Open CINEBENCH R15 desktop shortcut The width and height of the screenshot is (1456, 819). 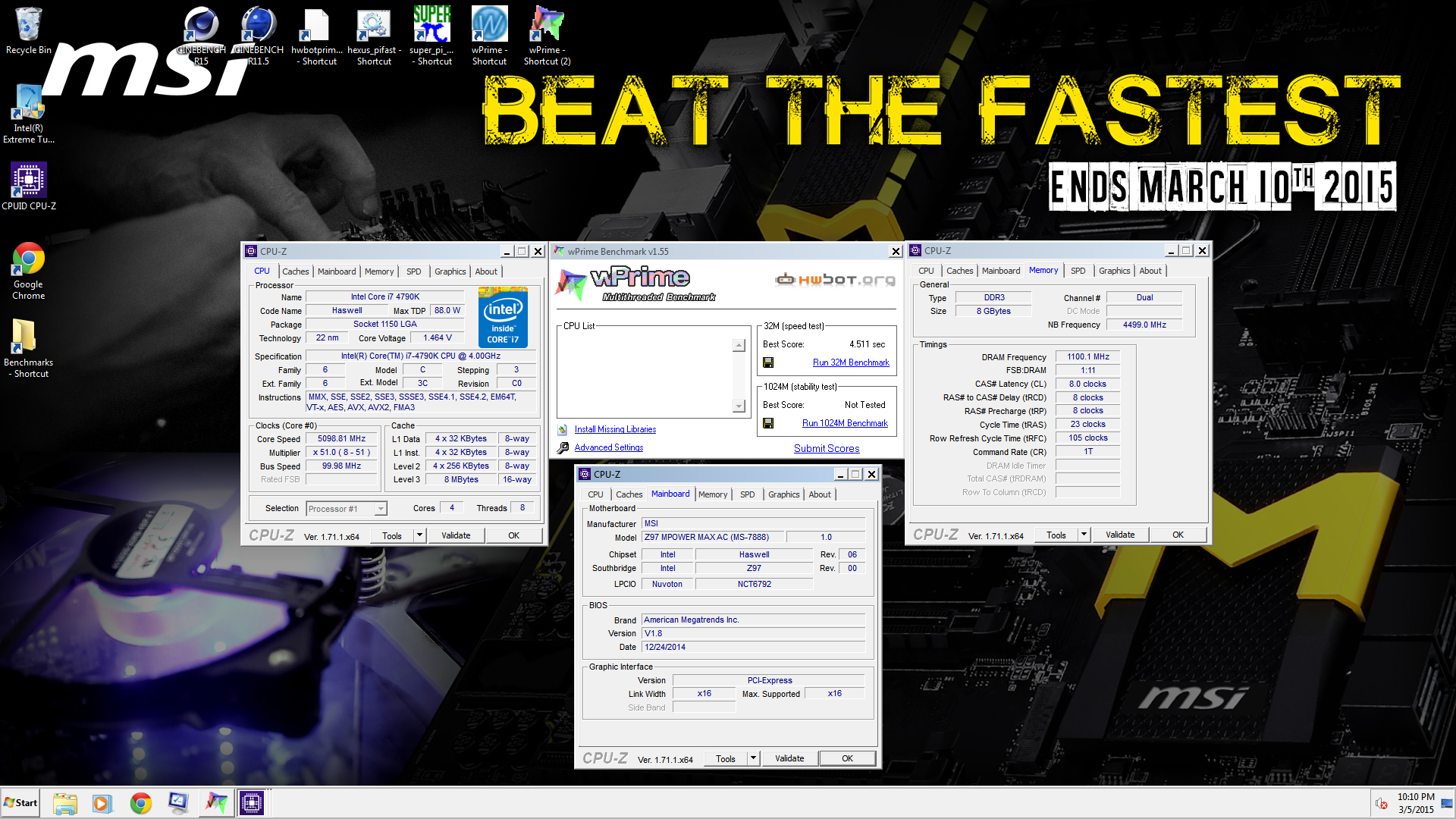[201, 35]
